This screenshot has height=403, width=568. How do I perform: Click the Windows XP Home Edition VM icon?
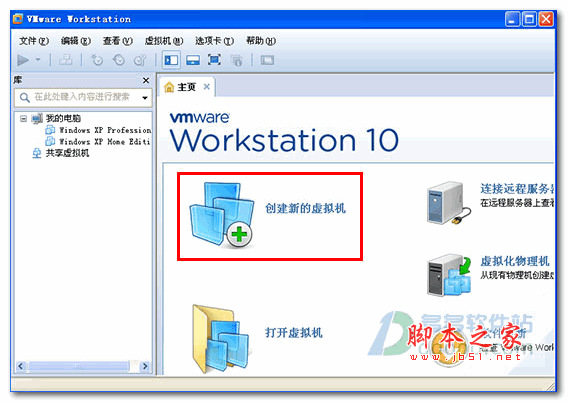(x=50, y=141)
